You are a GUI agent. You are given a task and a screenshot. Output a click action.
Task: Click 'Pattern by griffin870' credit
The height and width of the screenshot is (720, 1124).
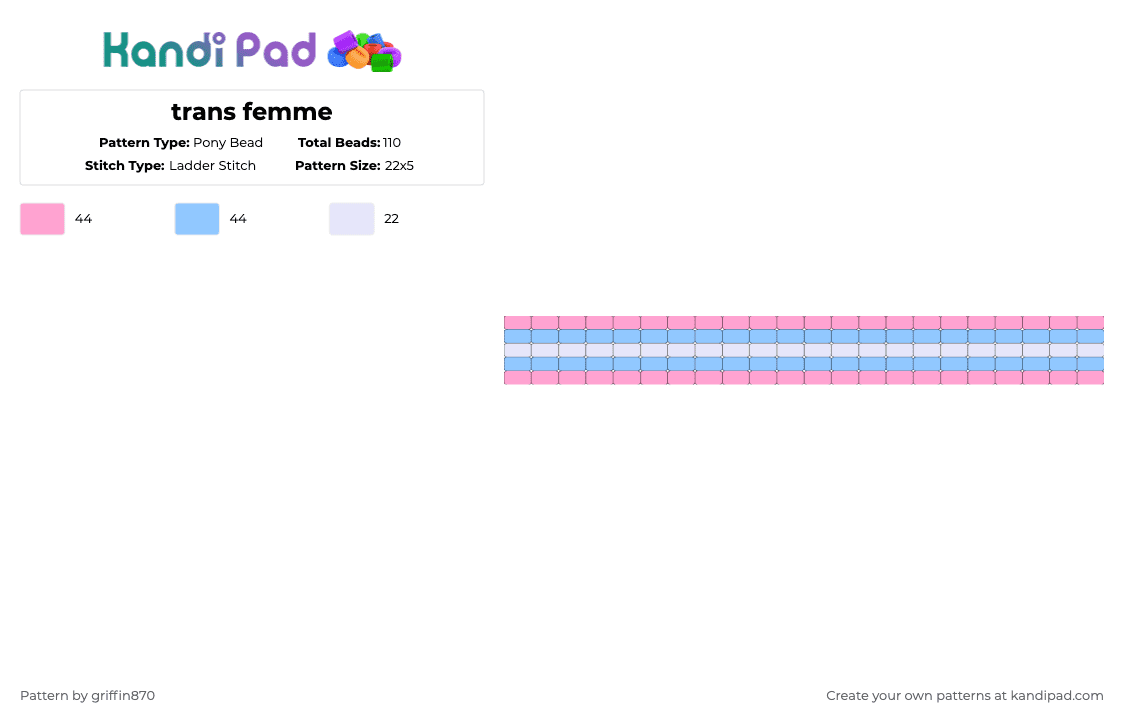coord(87,696)
